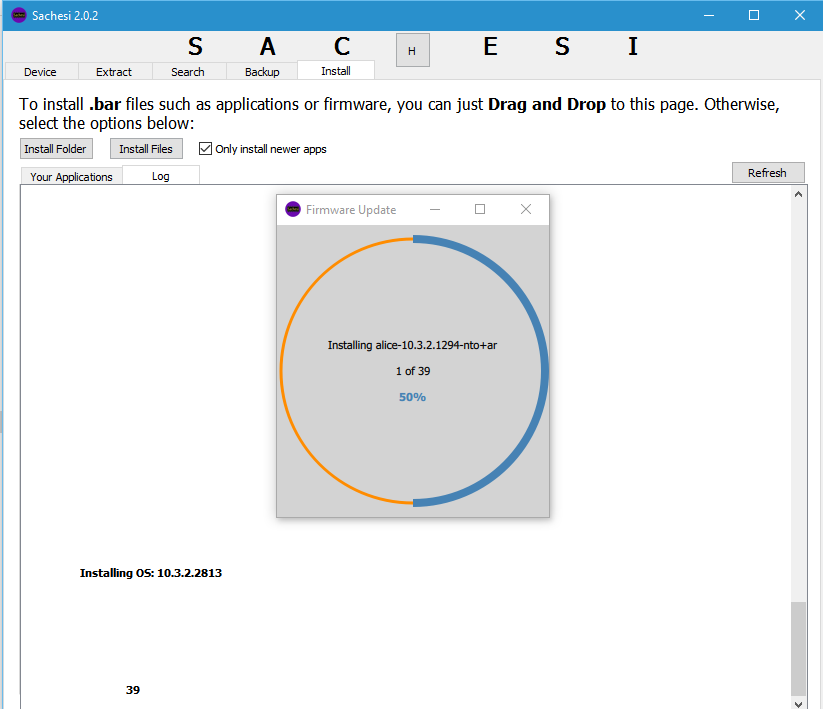This screenshot has width=823, height=709.
Task: Click the Install Folder button
Action: coord(56,149)
